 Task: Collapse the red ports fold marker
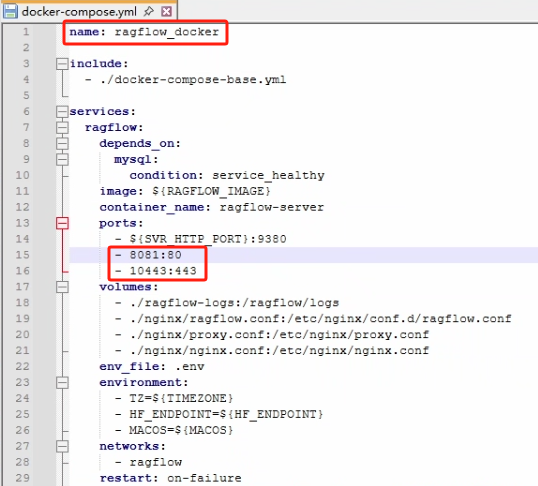(62, 223)
